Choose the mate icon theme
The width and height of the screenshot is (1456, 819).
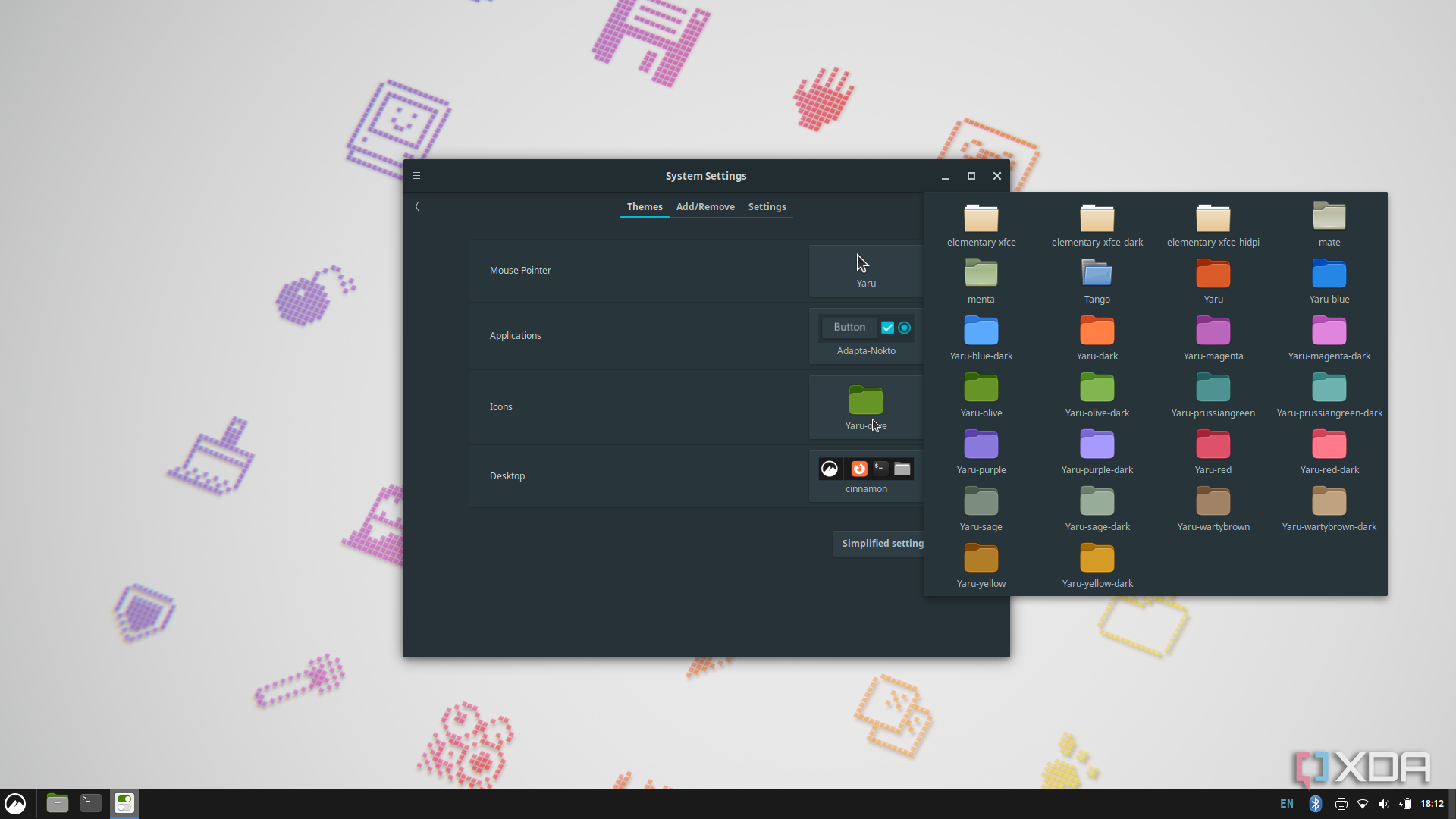(x=1329, y=225)
